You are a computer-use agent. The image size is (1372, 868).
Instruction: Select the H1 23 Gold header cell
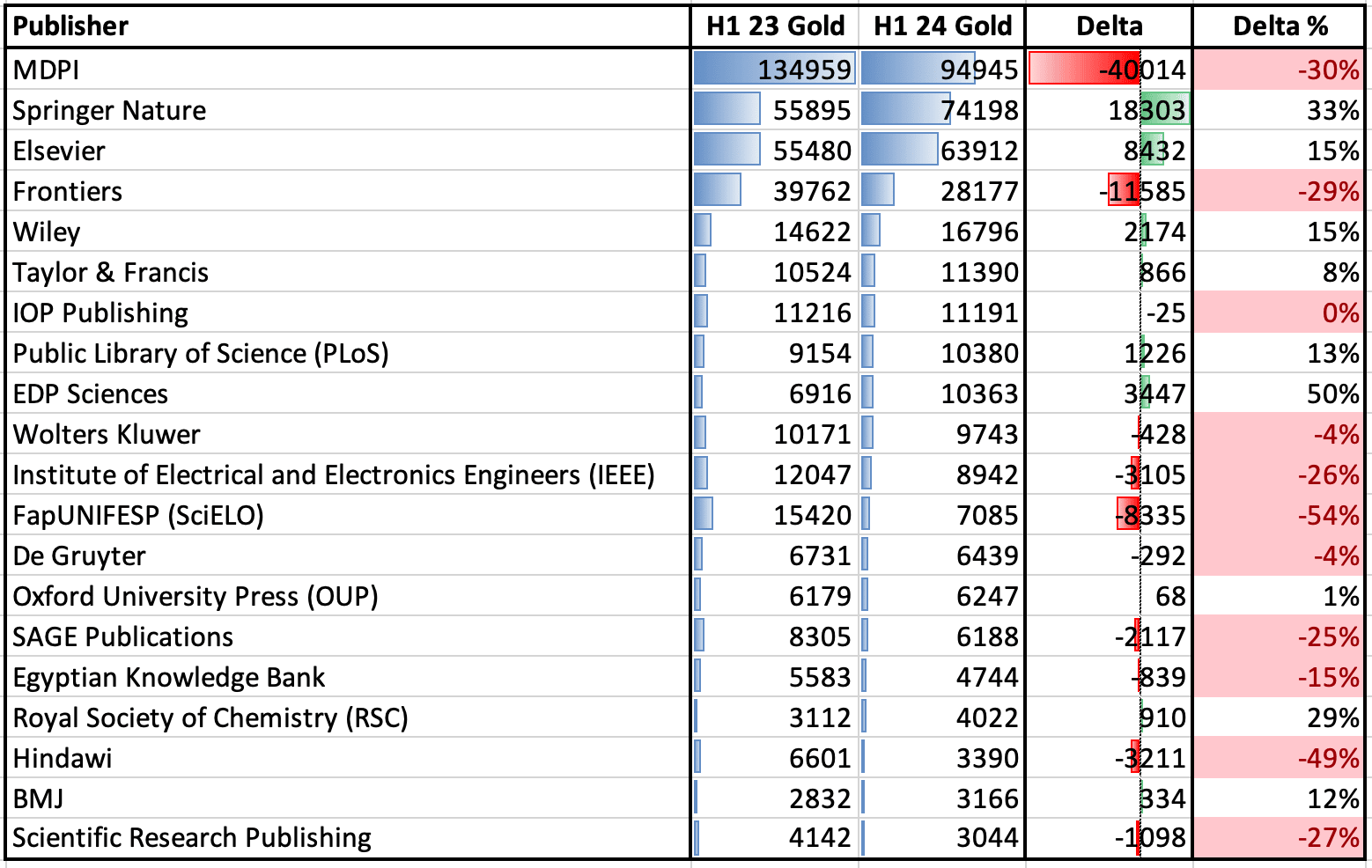[x=775, y=26]
